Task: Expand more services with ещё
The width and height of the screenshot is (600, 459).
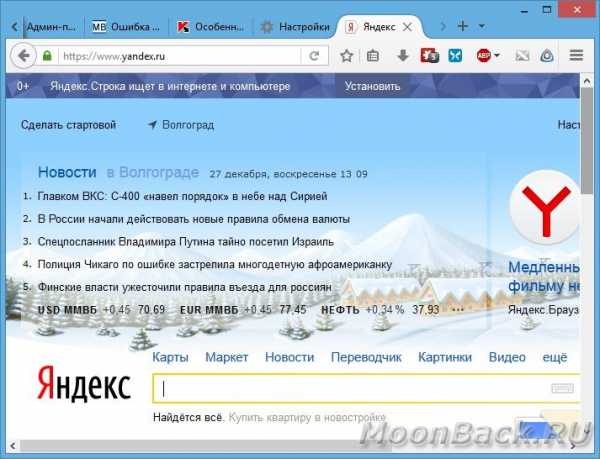Action: click(555, 357)
